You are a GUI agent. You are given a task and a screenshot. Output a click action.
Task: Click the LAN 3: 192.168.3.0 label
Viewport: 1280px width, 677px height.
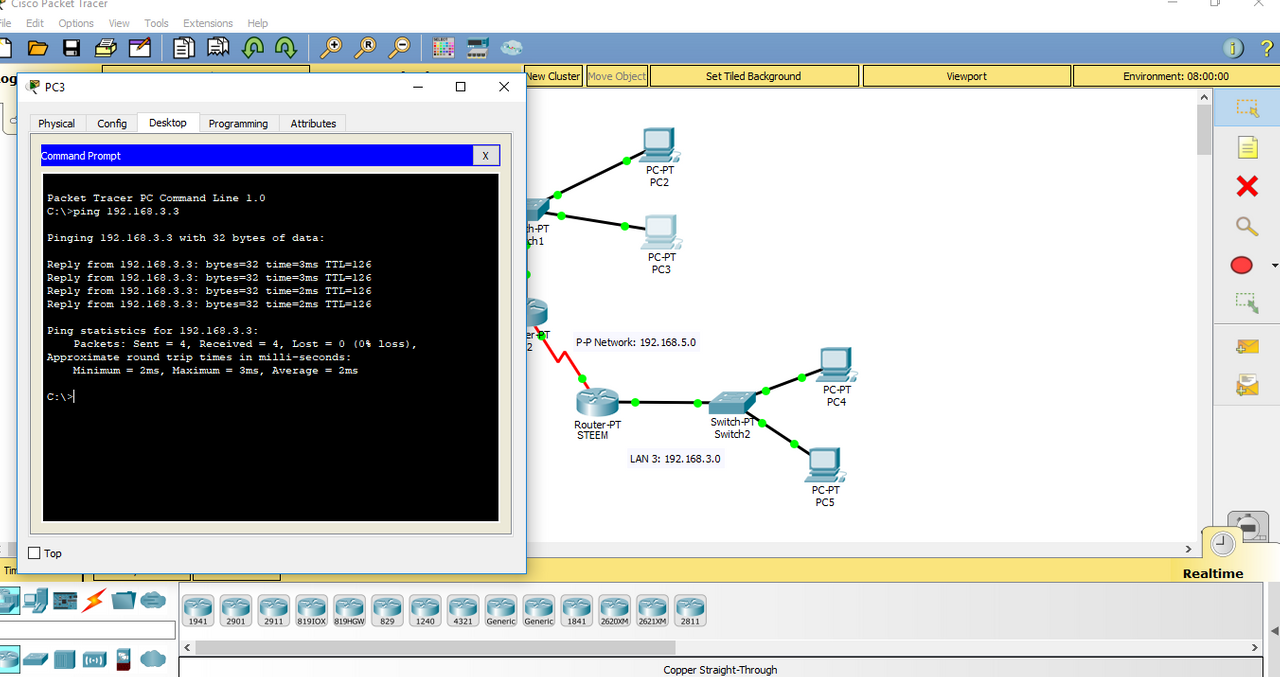point(675,459)
